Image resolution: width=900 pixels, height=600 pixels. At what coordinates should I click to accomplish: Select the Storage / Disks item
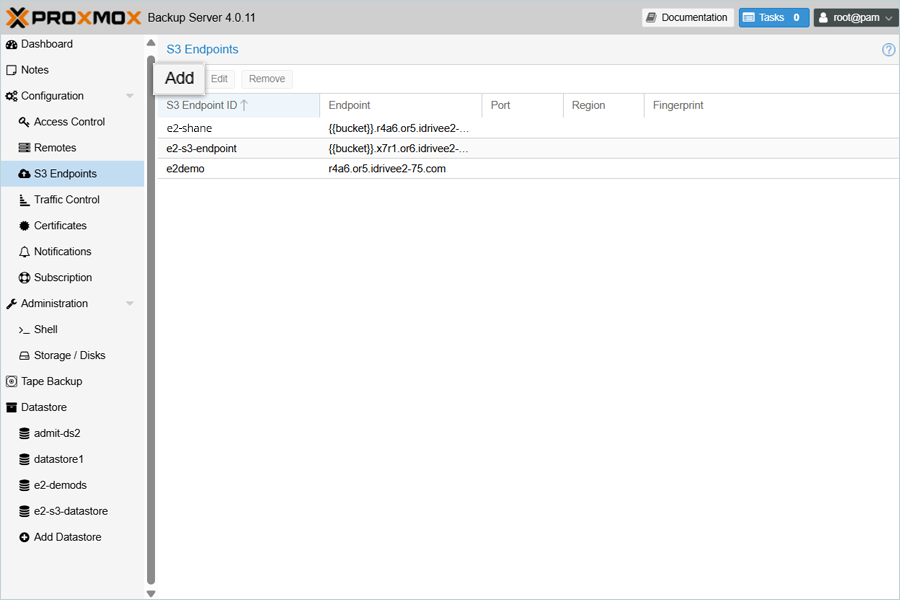69,356
